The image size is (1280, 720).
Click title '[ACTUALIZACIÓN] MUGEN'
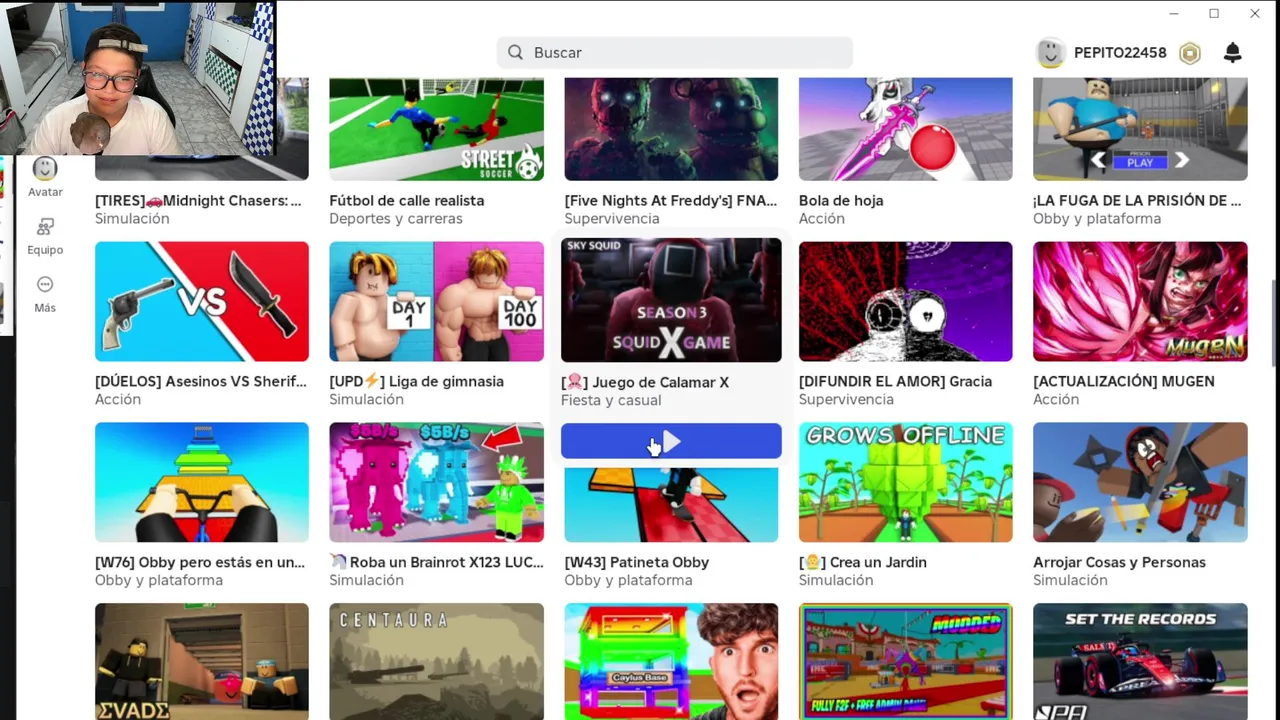tap(1124, 381)
